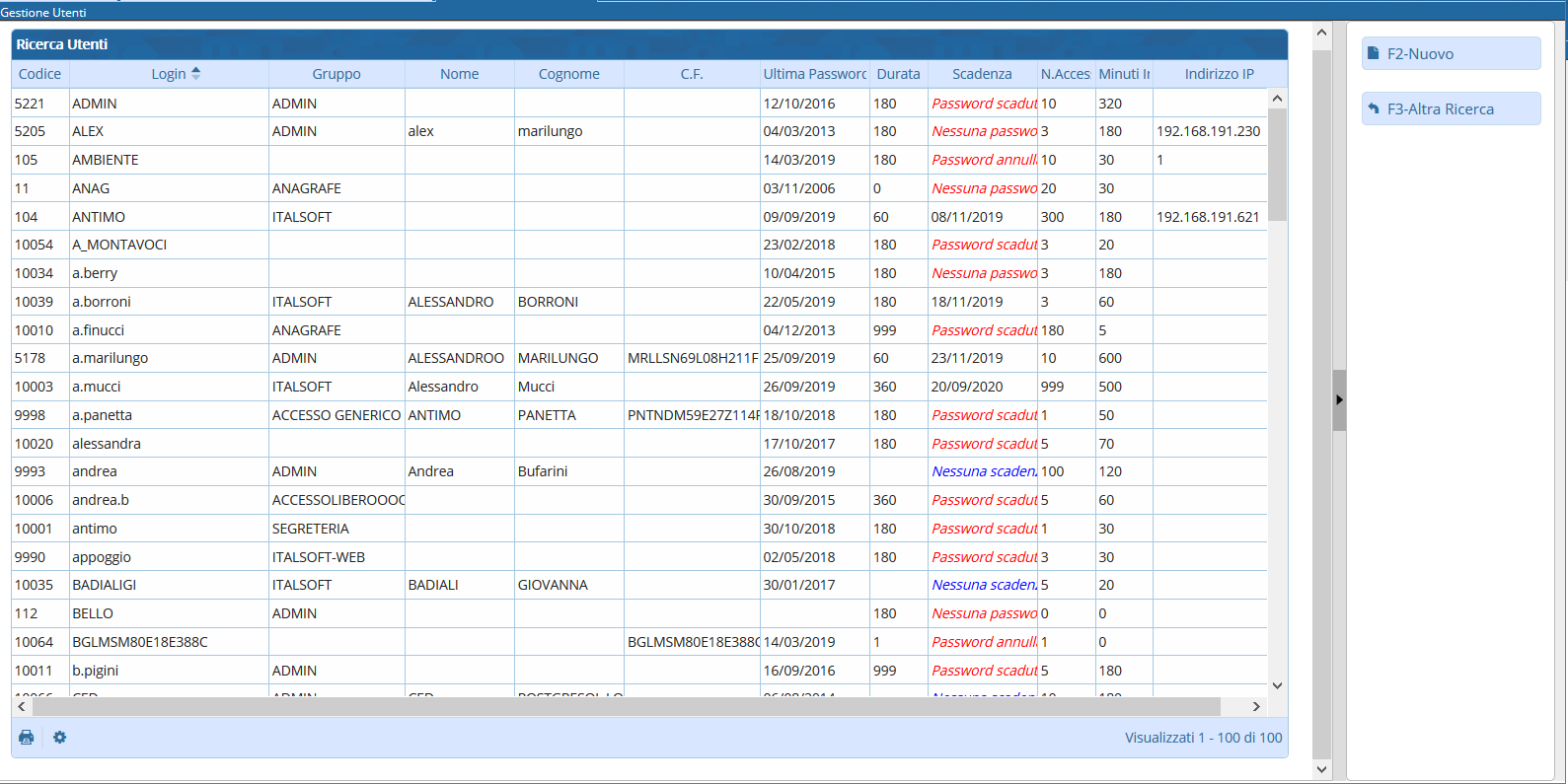Click the printer icon below the table
The image size is (1568, 784).
(27, 738)
